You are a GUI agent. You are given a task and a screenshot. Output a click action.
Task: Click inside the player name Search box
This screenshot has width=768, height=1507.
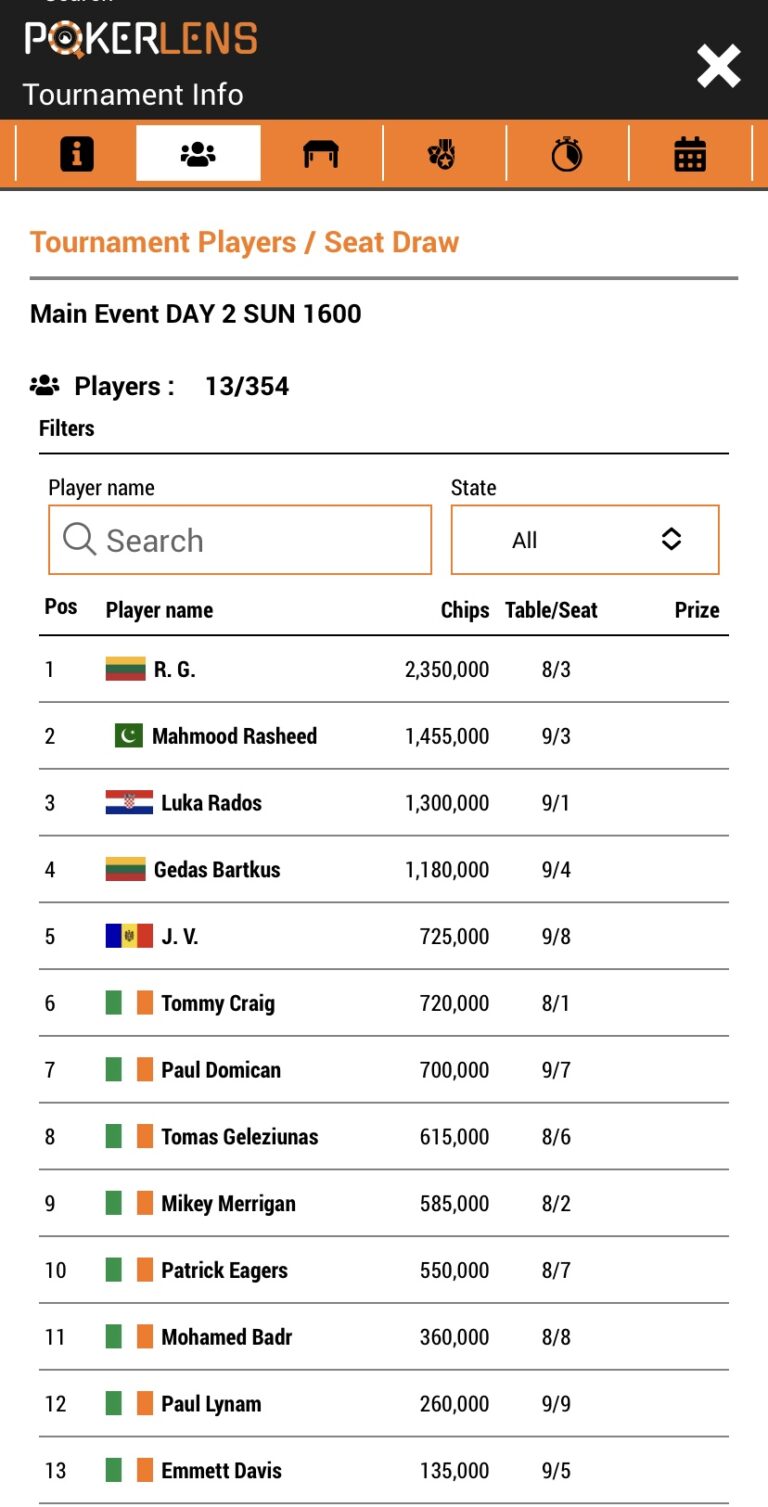point(240,539)
